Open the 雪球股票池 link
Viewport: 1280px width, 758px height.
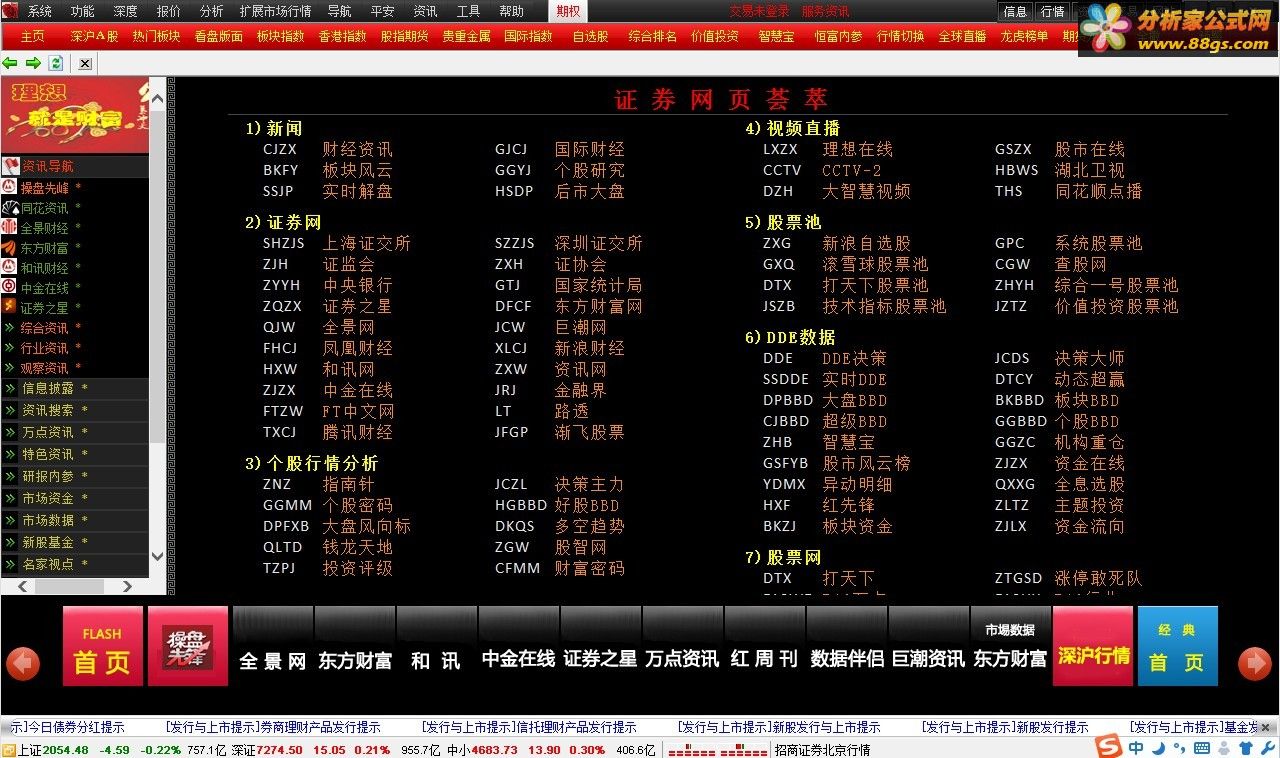point(875,264)
